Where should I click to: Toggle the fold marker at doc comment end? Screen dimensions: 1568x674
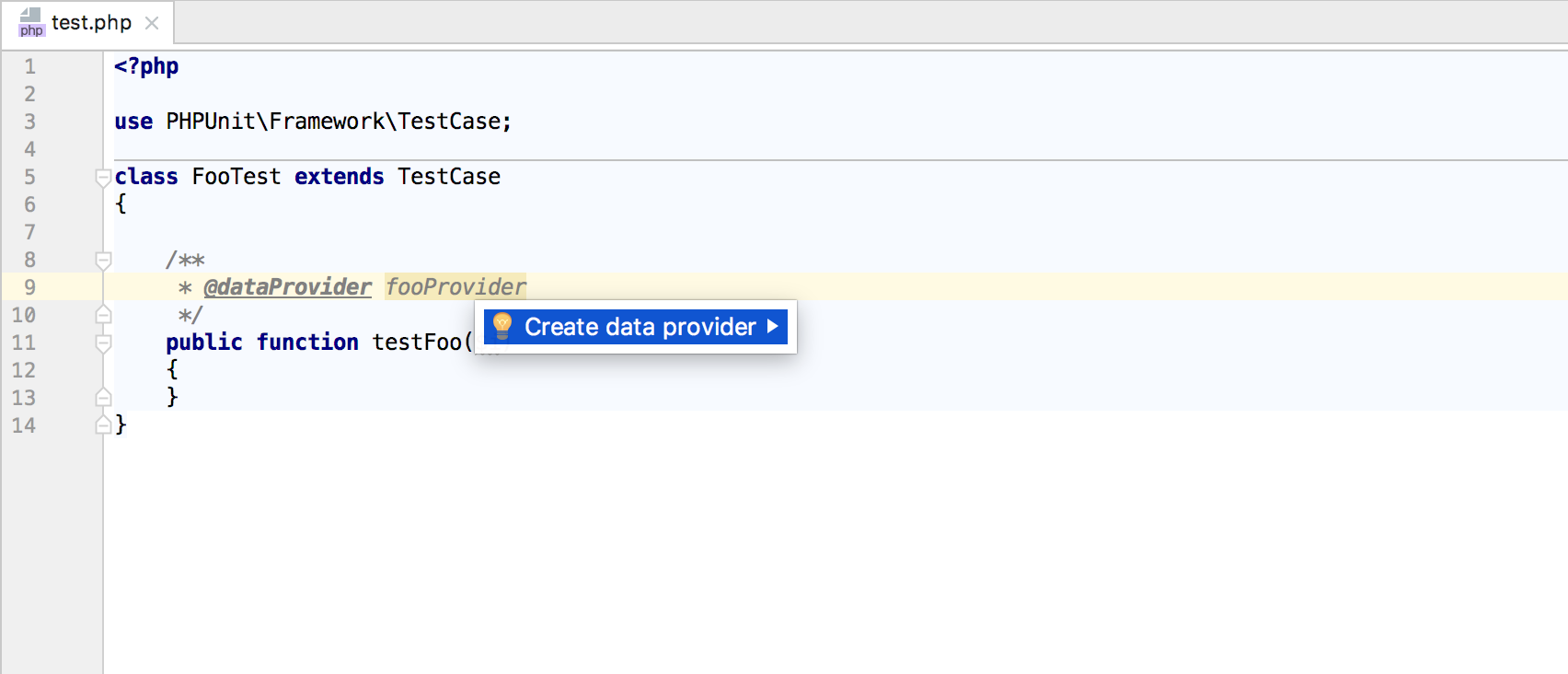[x=103, y=315]
